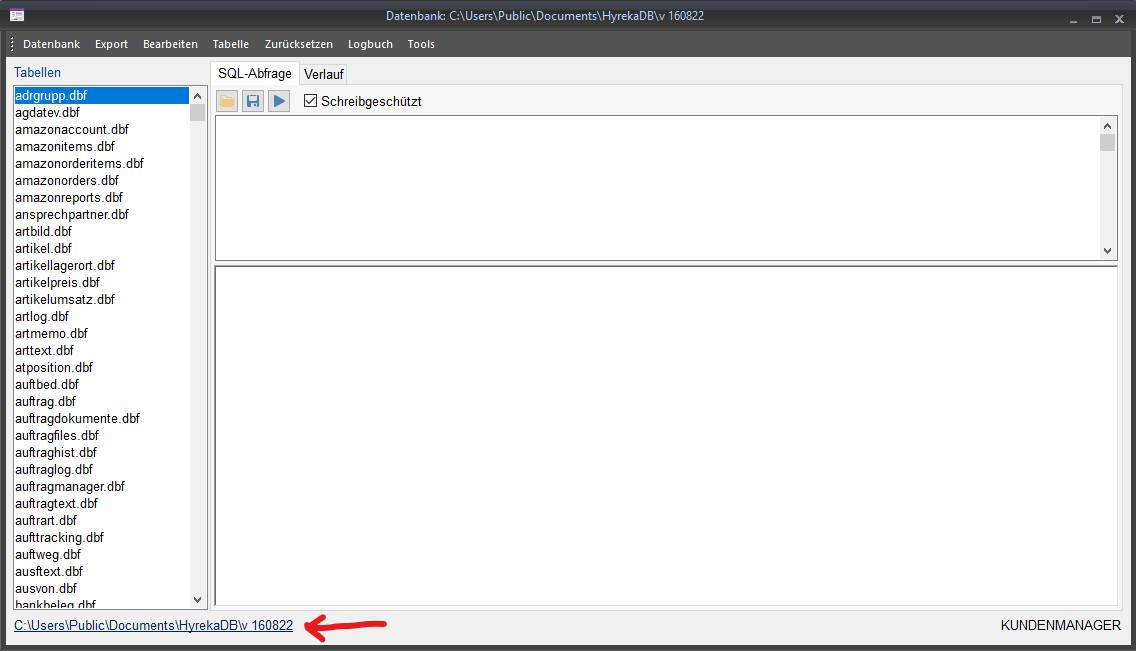
Task: Select amazonorderitems.dbf table
Action: click(x=101, y=164)
